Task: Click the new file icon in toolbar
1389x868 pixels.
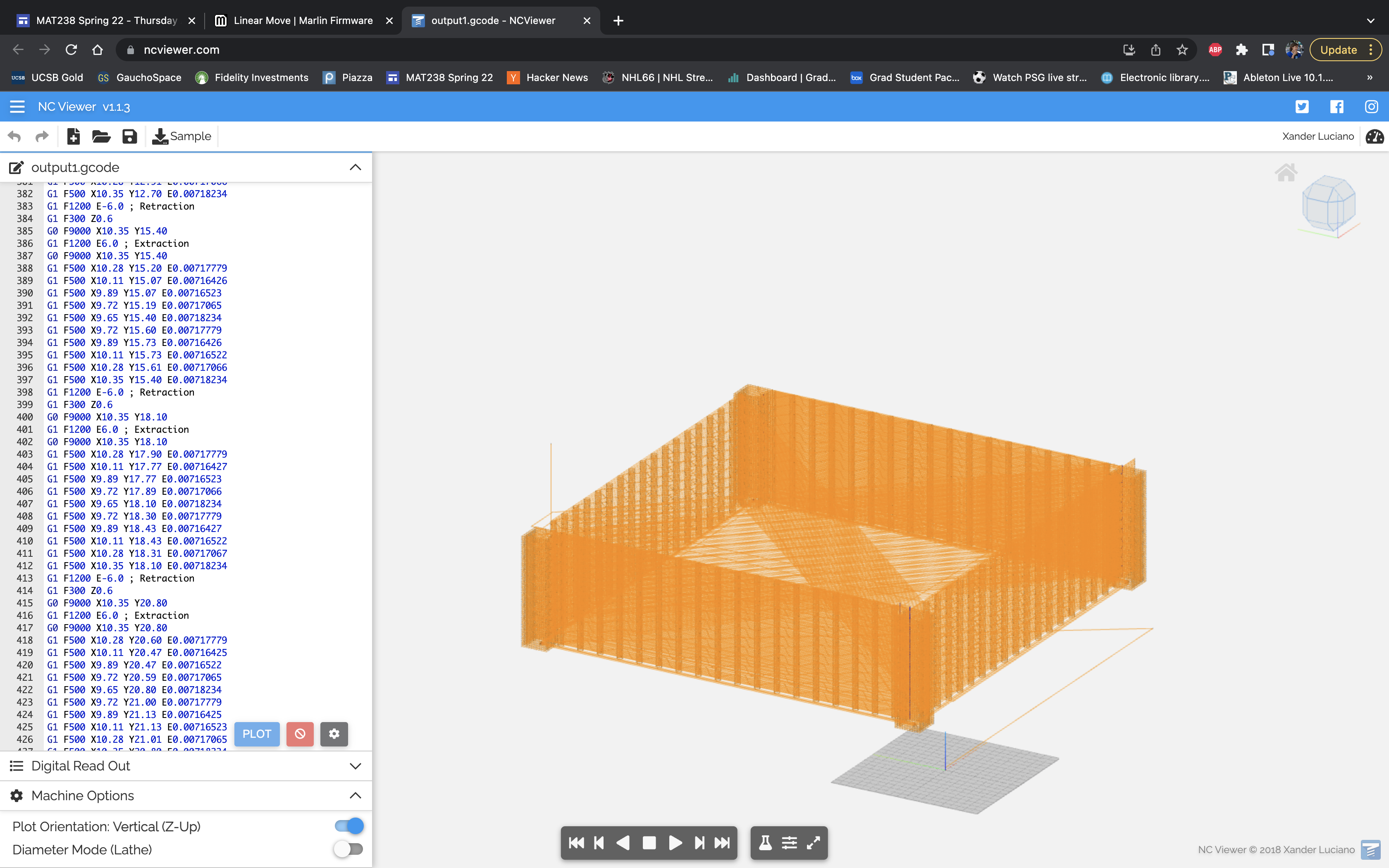Action: pyautogui.click(x=74, y=136)
